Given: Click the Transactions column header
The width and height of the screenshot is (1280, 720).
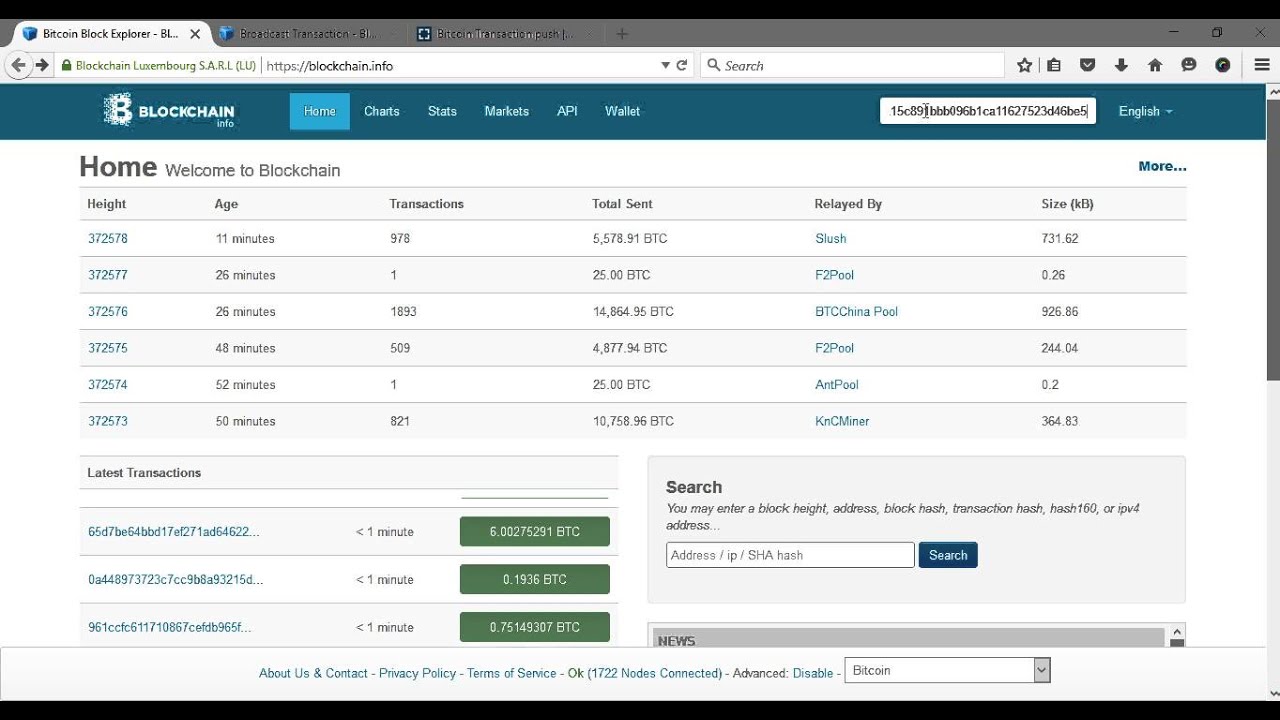Looking at the screenshot, I should [x=427, y=204].
